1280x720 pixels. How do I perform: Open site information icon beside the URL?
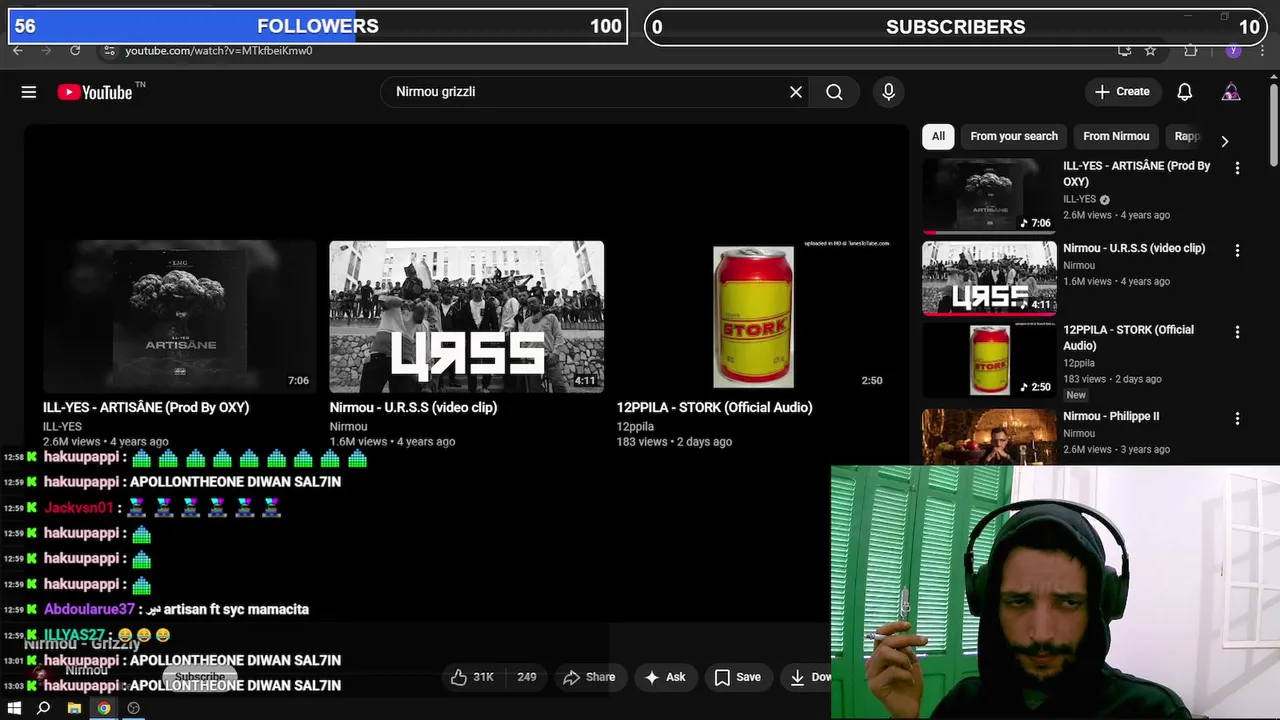point(109,51)
